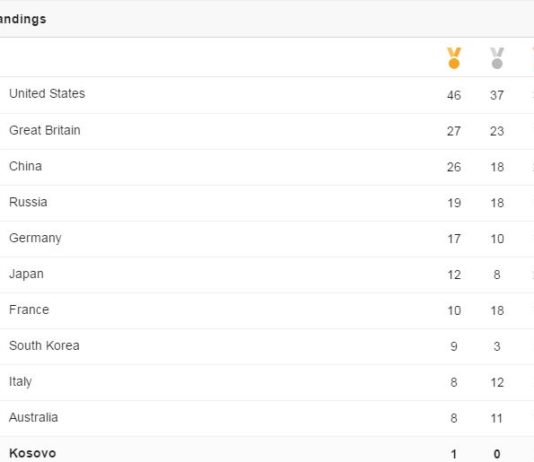The image size is (534, 462).
Task: Select the United States row
Action: tap(267, 95)
